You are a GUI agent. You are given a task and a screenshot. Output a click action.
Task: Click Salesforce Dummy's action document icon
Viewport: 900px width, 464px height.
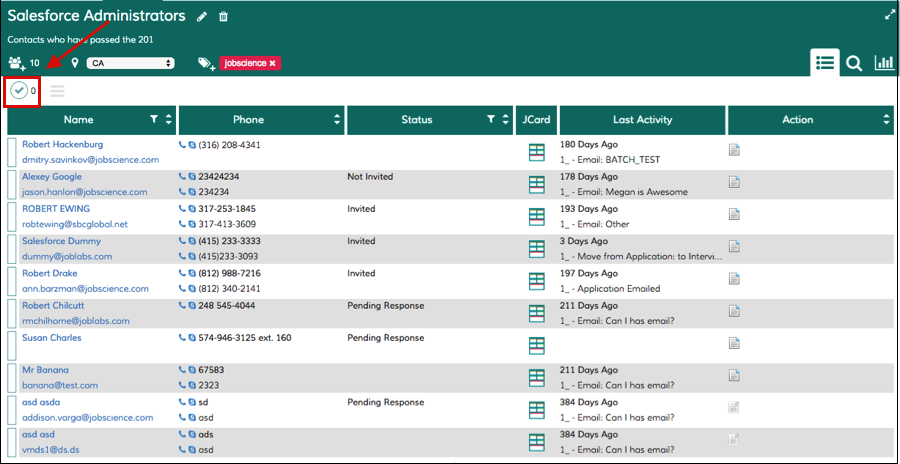click(734, 246)
